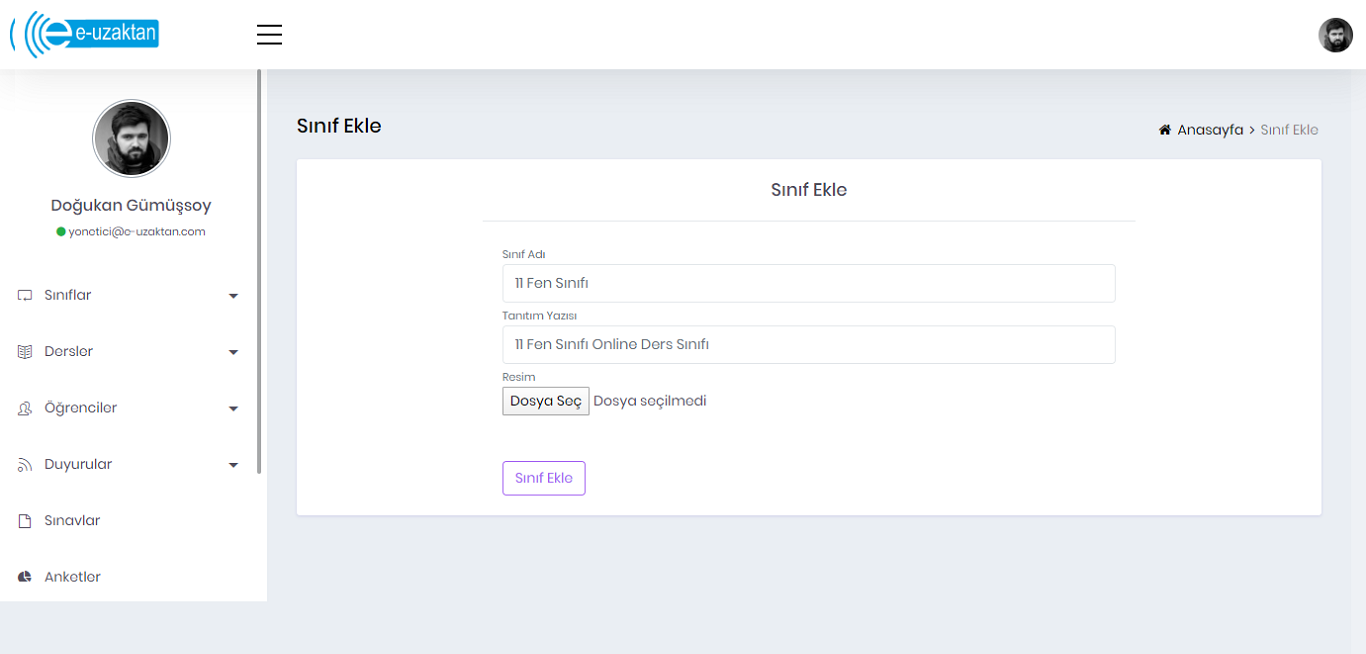Click the Sınavlar document icon
Viewport: 1366px width, 654px height.
click(25, 521)
